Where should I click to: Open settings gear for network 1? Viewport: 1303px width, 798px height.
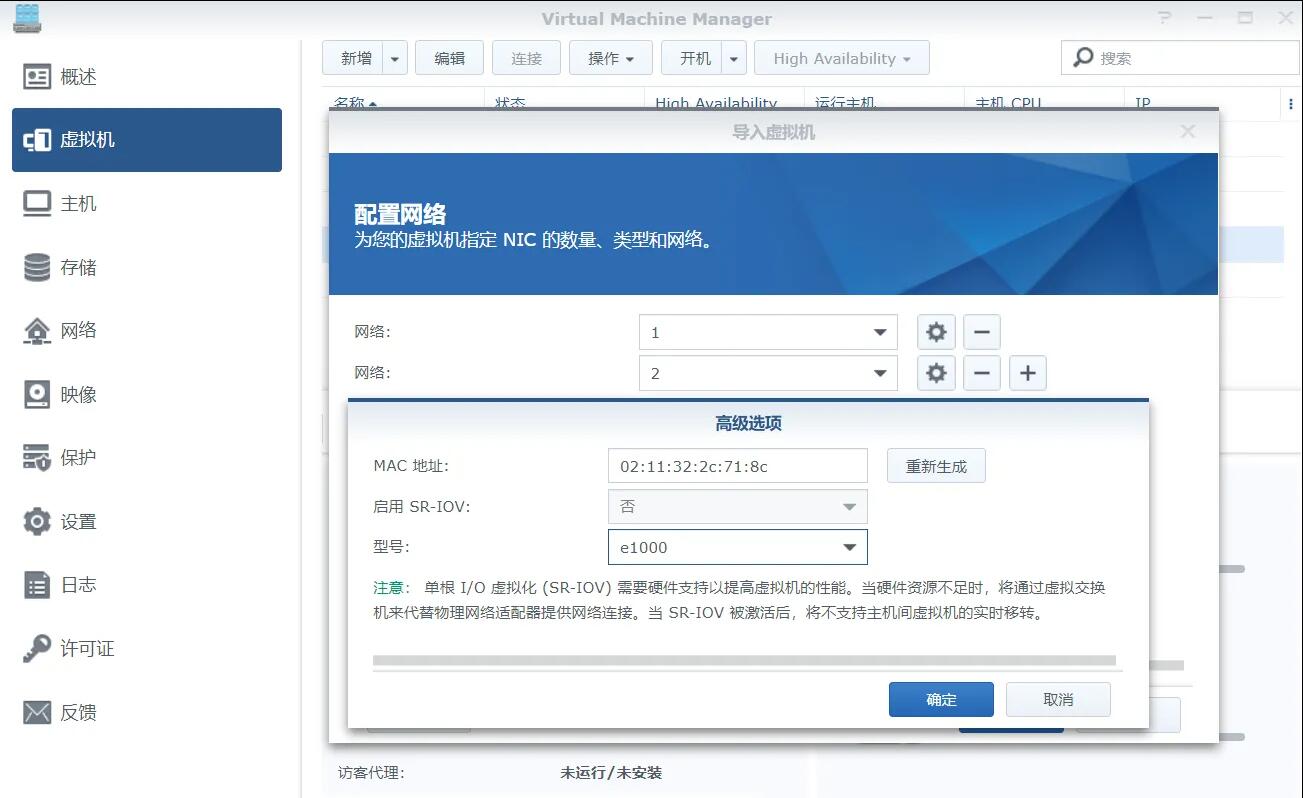(936, 332)
